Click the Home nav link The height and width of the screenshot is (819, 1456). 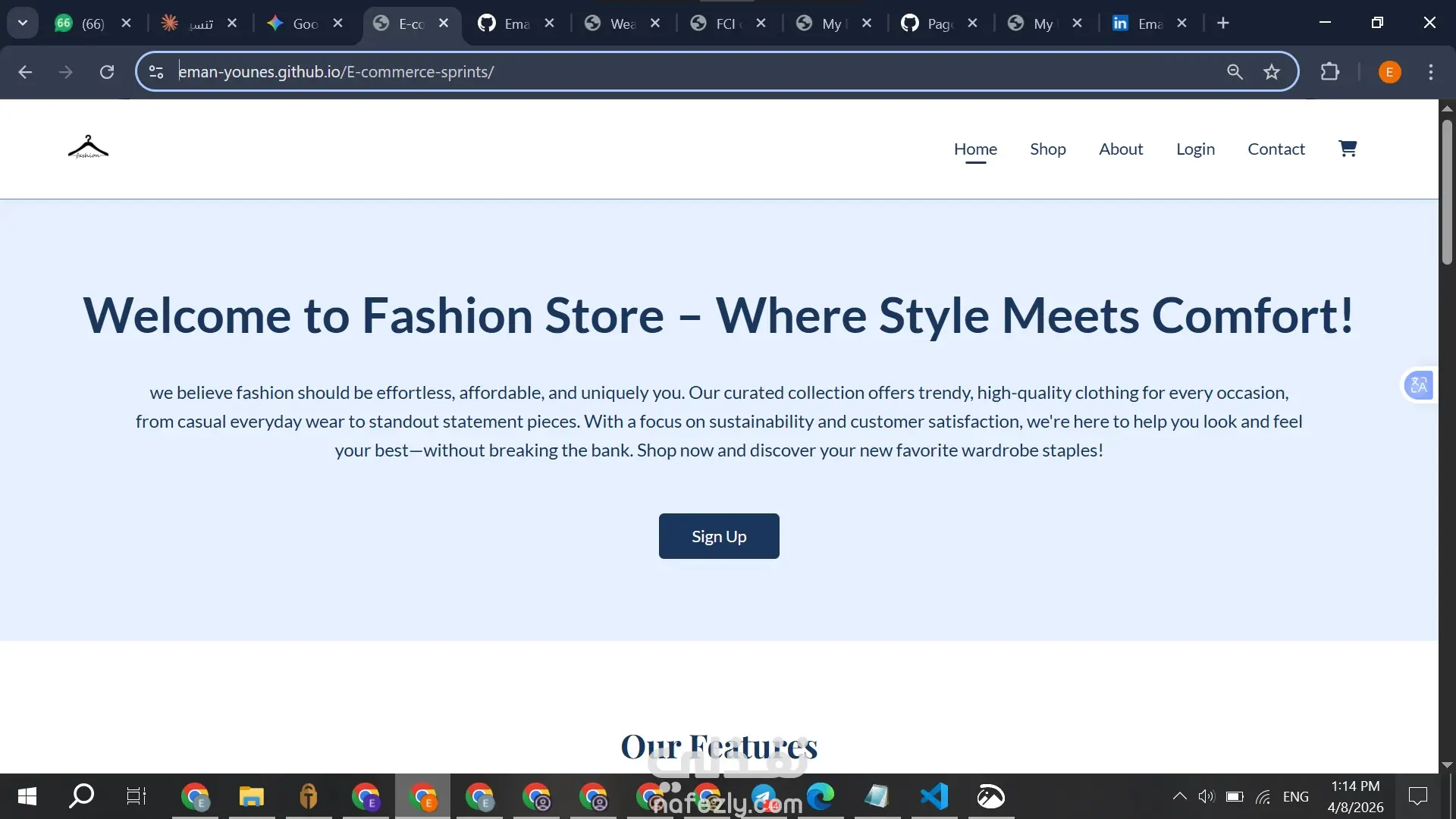pyautogui.click(x=975, y=149)
